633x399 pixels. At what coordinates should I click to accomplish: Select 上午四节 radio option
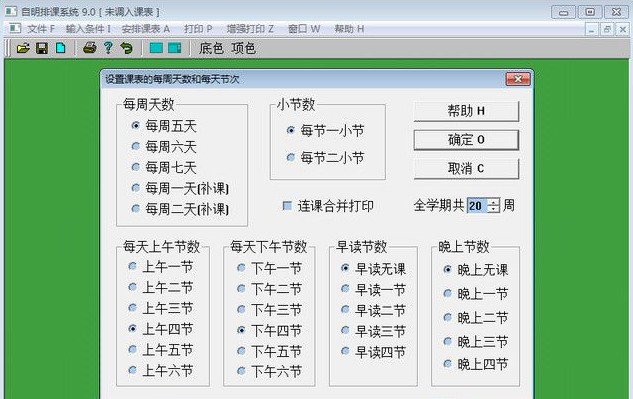pos(161,329)
